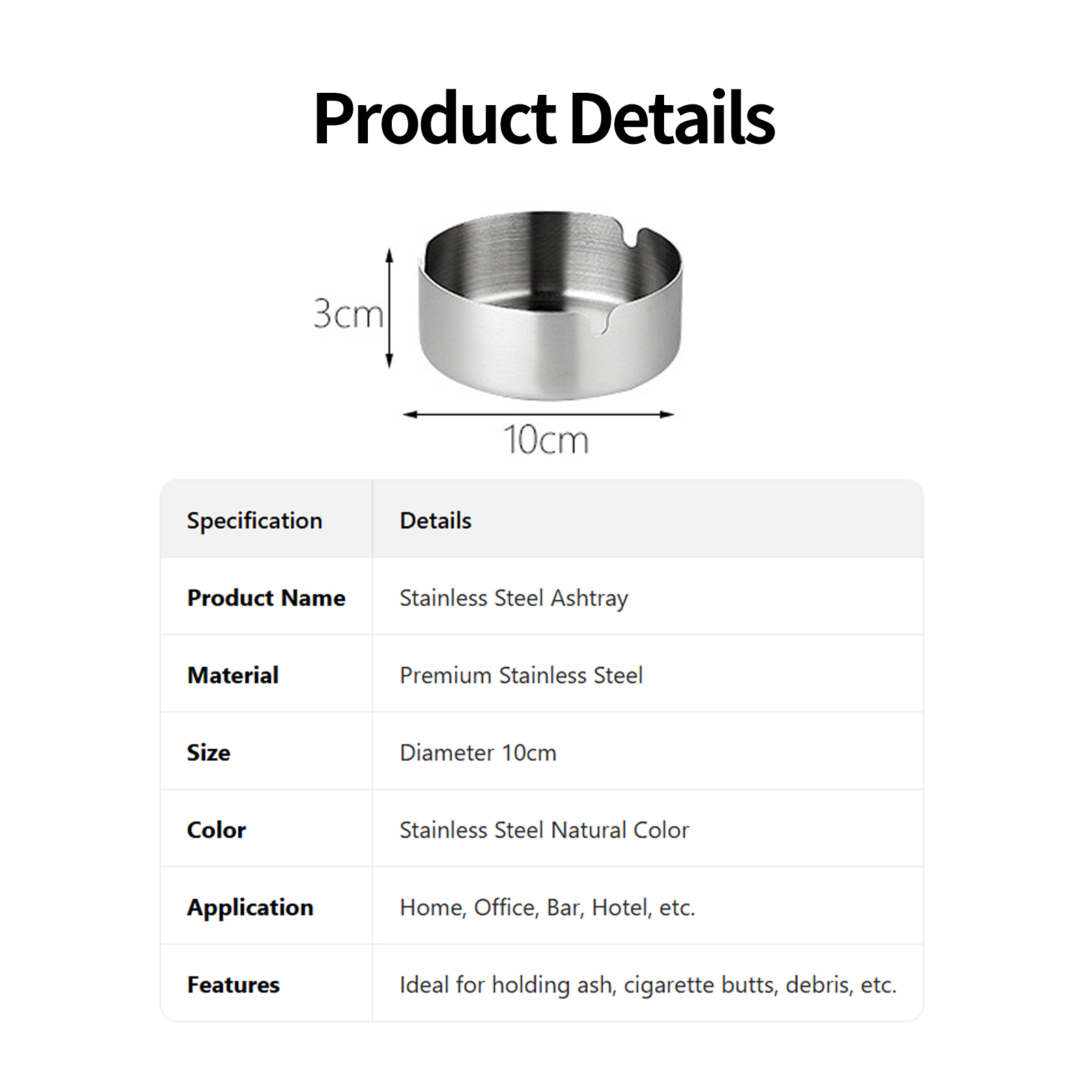
Task: Select the Details column header
Action: pos(435,521)
